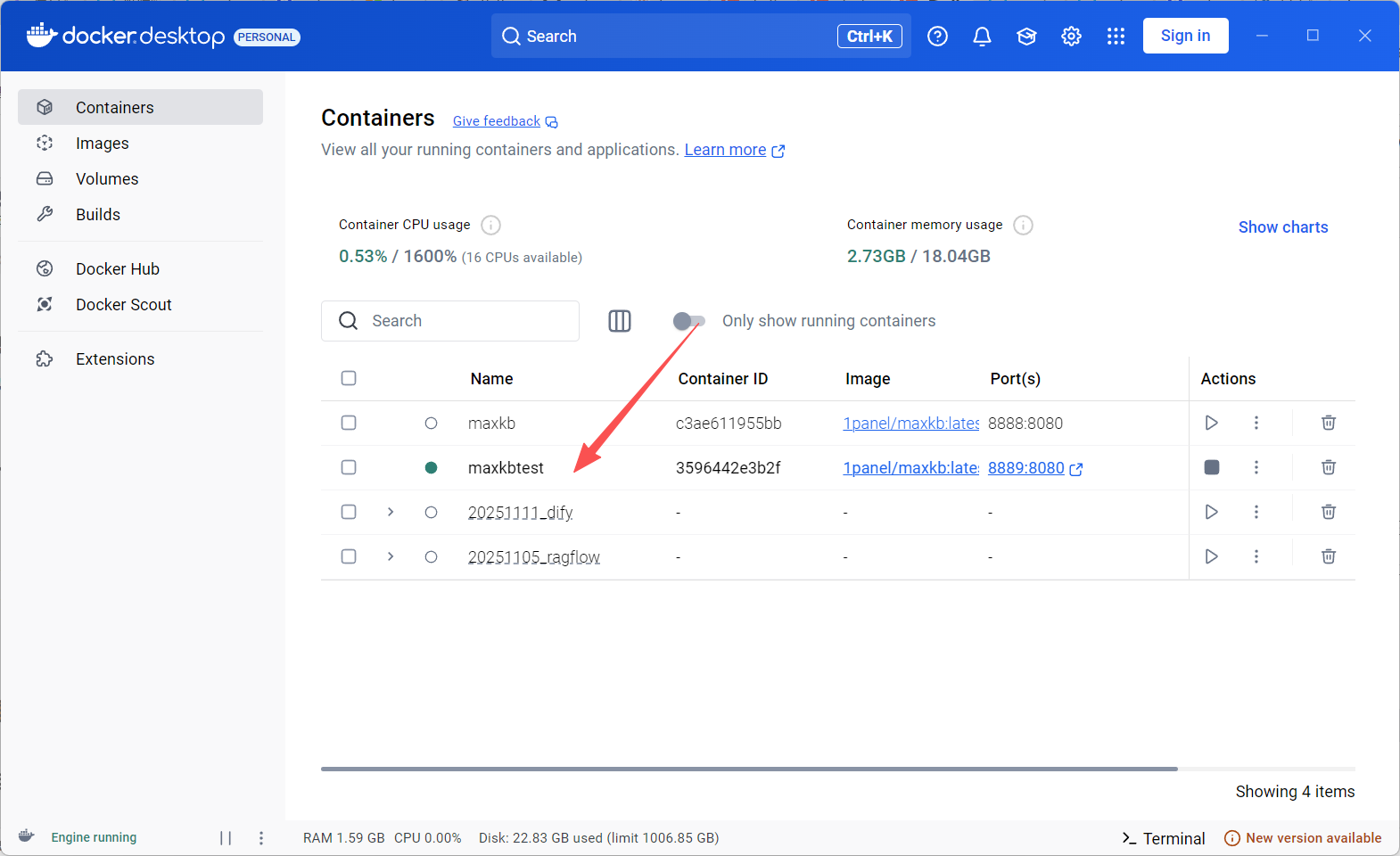Click the Container ID column header
This screenshot has width=1400, height=856.
(x=722, y=379)
